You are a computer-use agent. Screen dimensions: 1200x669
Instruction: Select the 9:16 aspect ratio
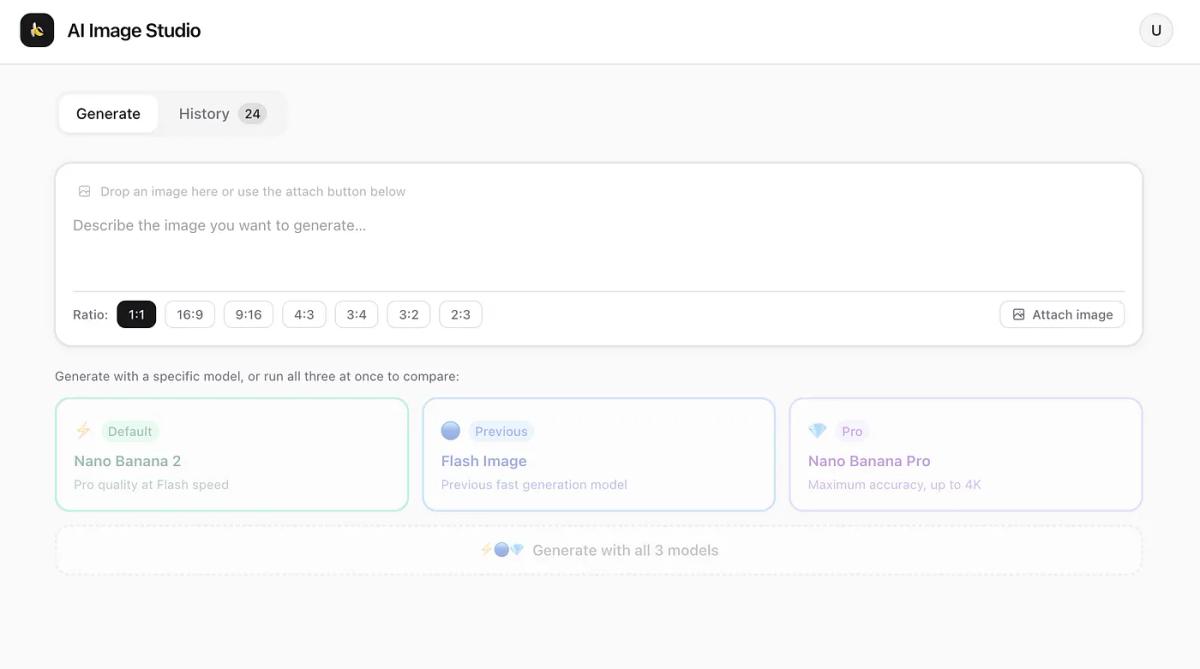coord(248,314)
